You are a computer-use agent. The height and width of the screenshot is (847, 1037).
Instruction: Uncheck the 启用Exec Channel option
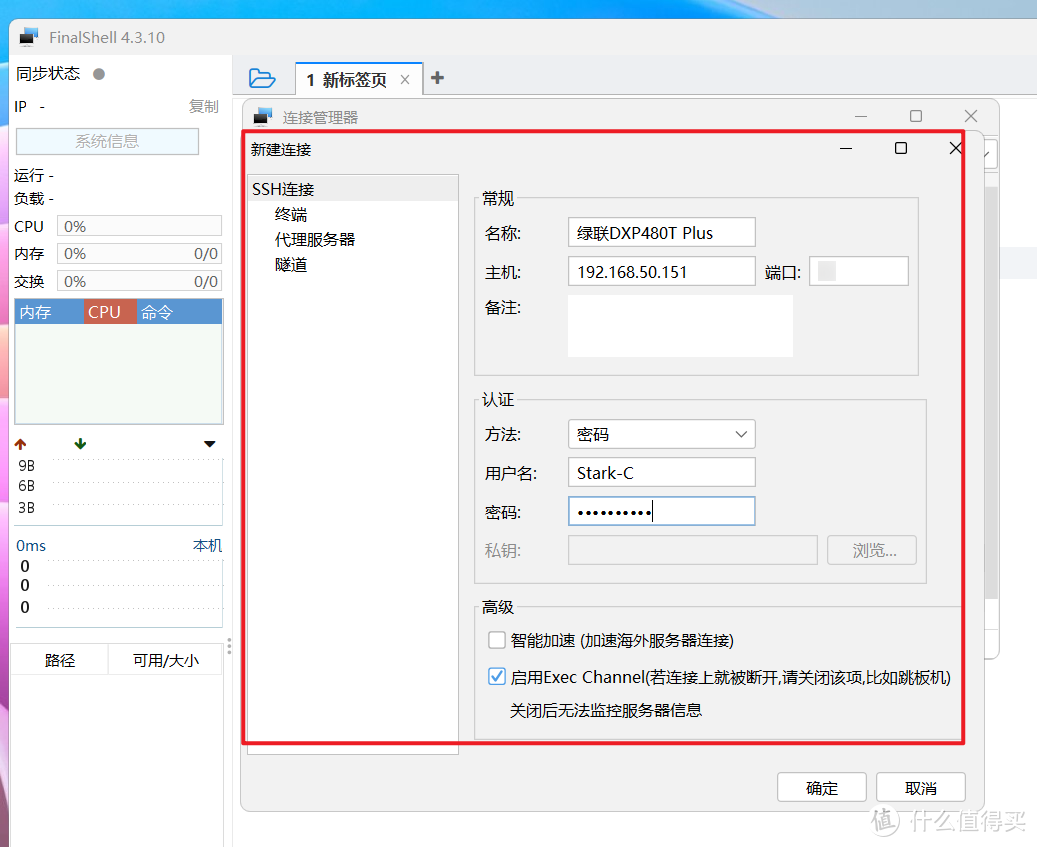497,676
